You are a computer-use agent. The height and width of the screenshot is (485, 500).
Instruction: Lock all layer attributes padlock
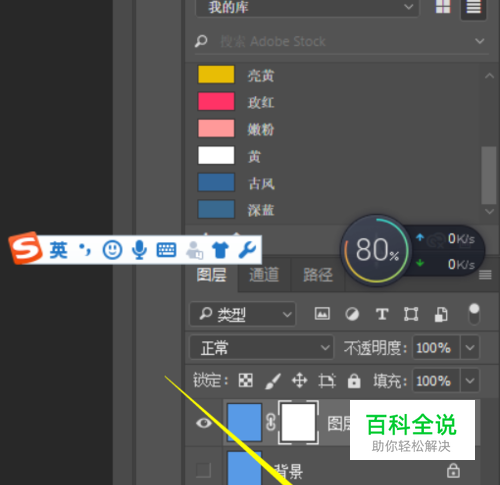(354, 380)
